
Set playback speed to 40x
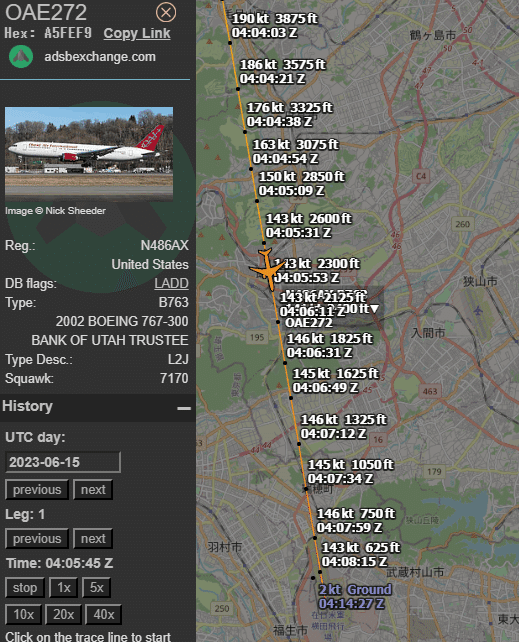click(104, 615)
